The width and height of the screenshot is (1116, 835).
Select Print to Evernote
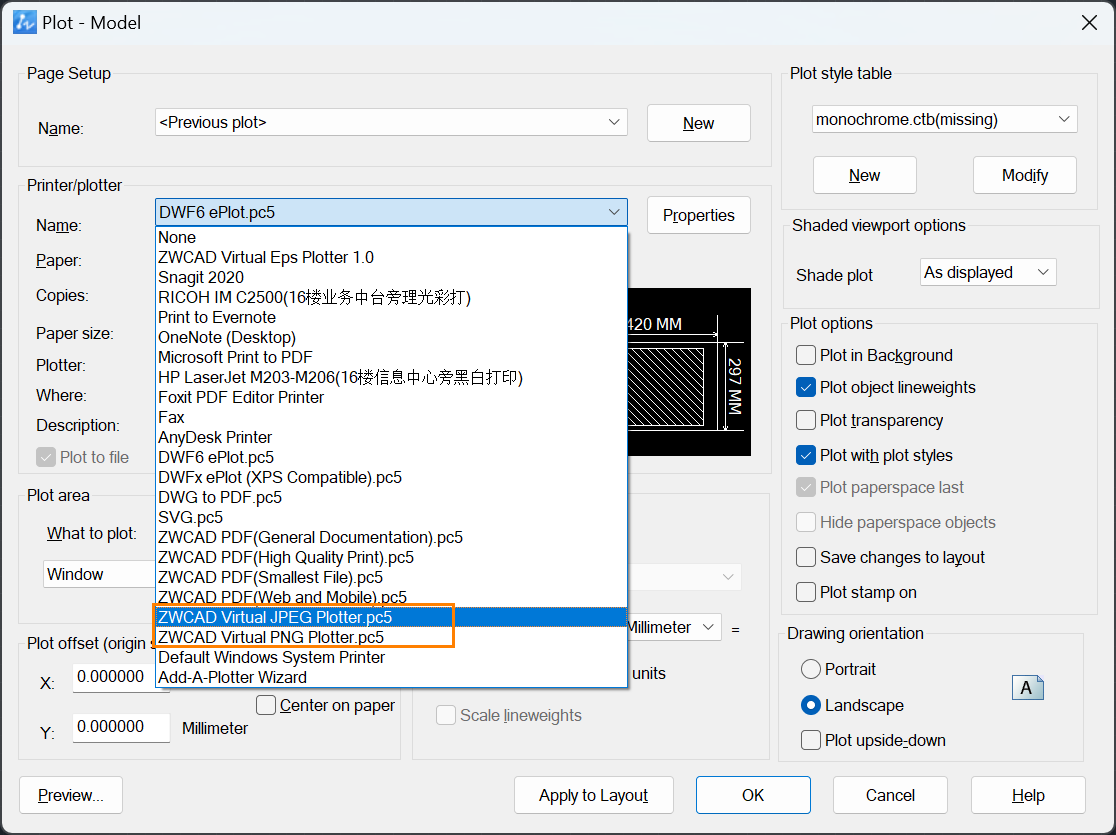tap(391, 317)
